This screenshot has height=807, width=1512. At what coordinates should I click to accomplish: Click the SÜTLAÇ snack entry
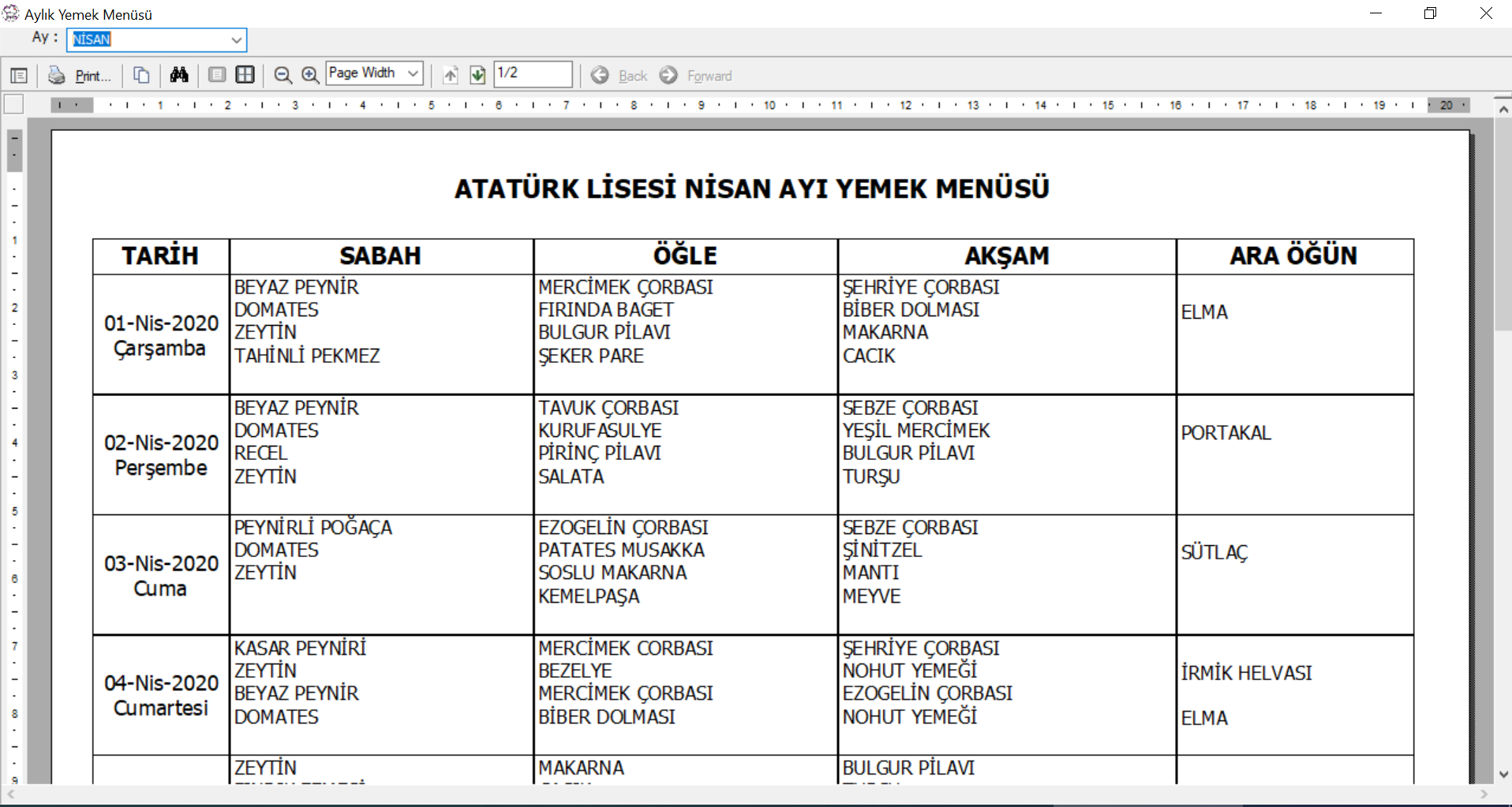1214,553
